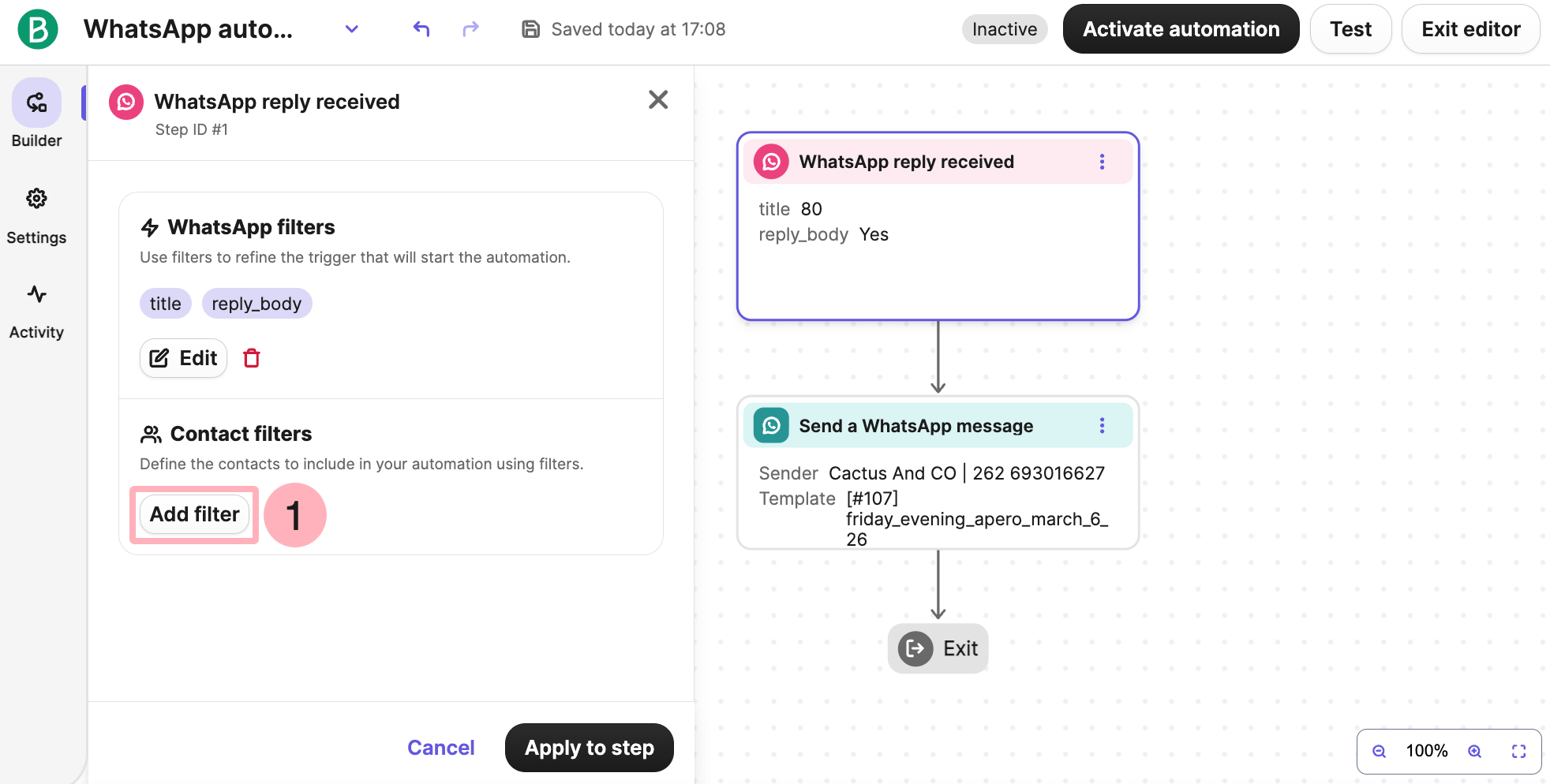The image size is (1550, 784).
Task: Edit the WhatsApp filters
Action: tap(183, 358)
